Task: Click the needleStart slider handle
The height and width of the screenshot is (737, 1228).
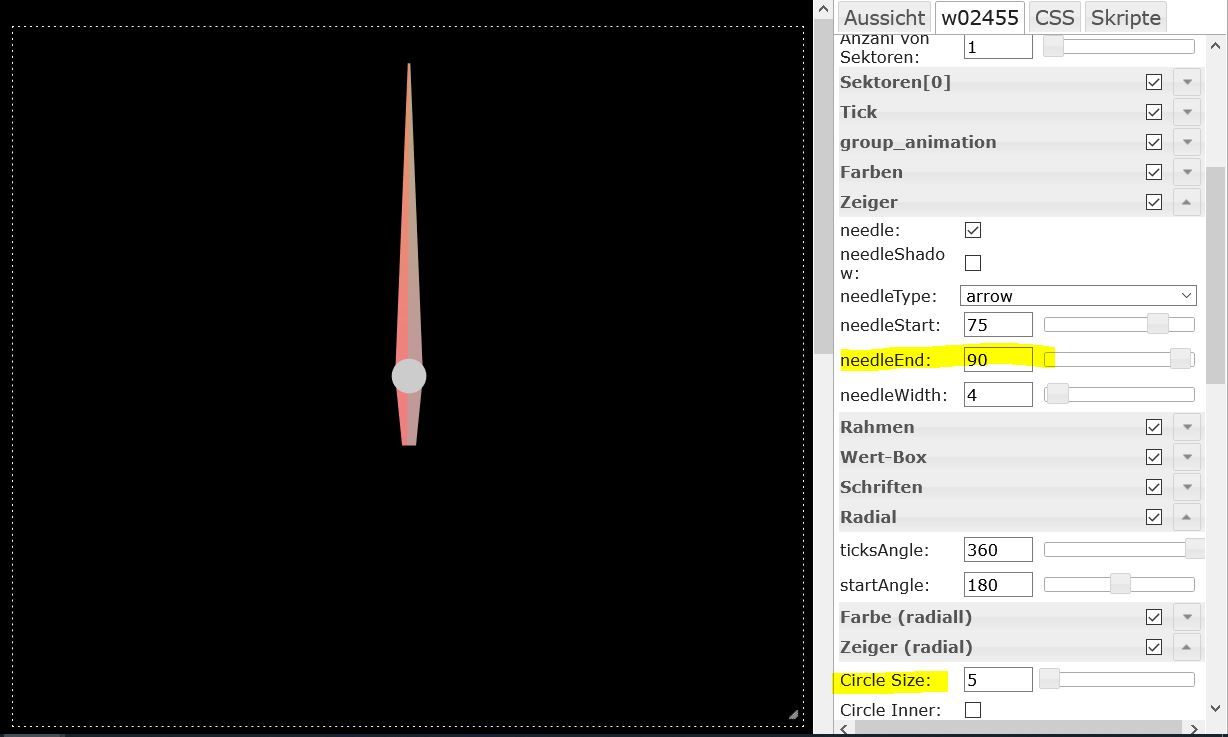Action: [x=1157, y=324]
